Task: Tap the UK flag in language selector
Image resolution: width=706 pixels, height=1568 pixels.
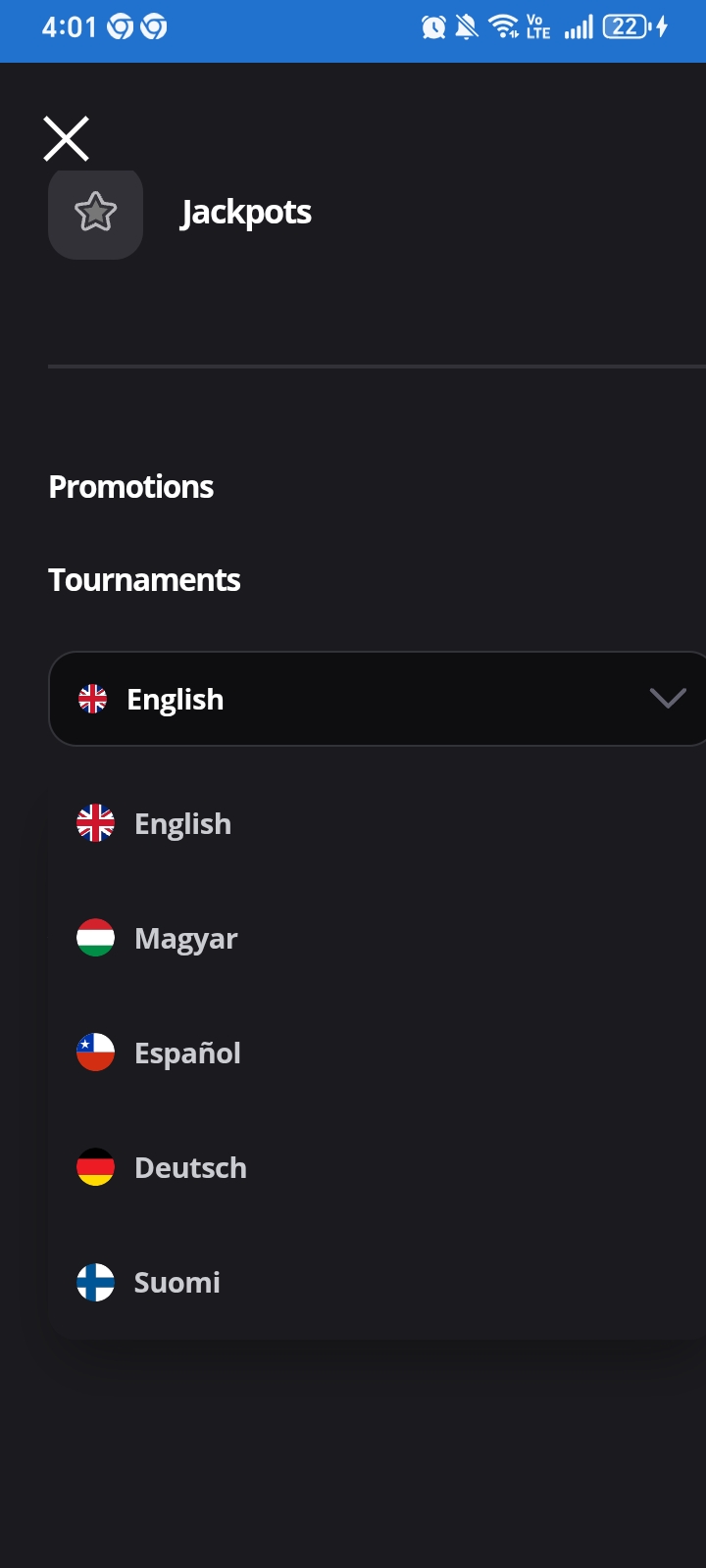Action: click(93, 699)
